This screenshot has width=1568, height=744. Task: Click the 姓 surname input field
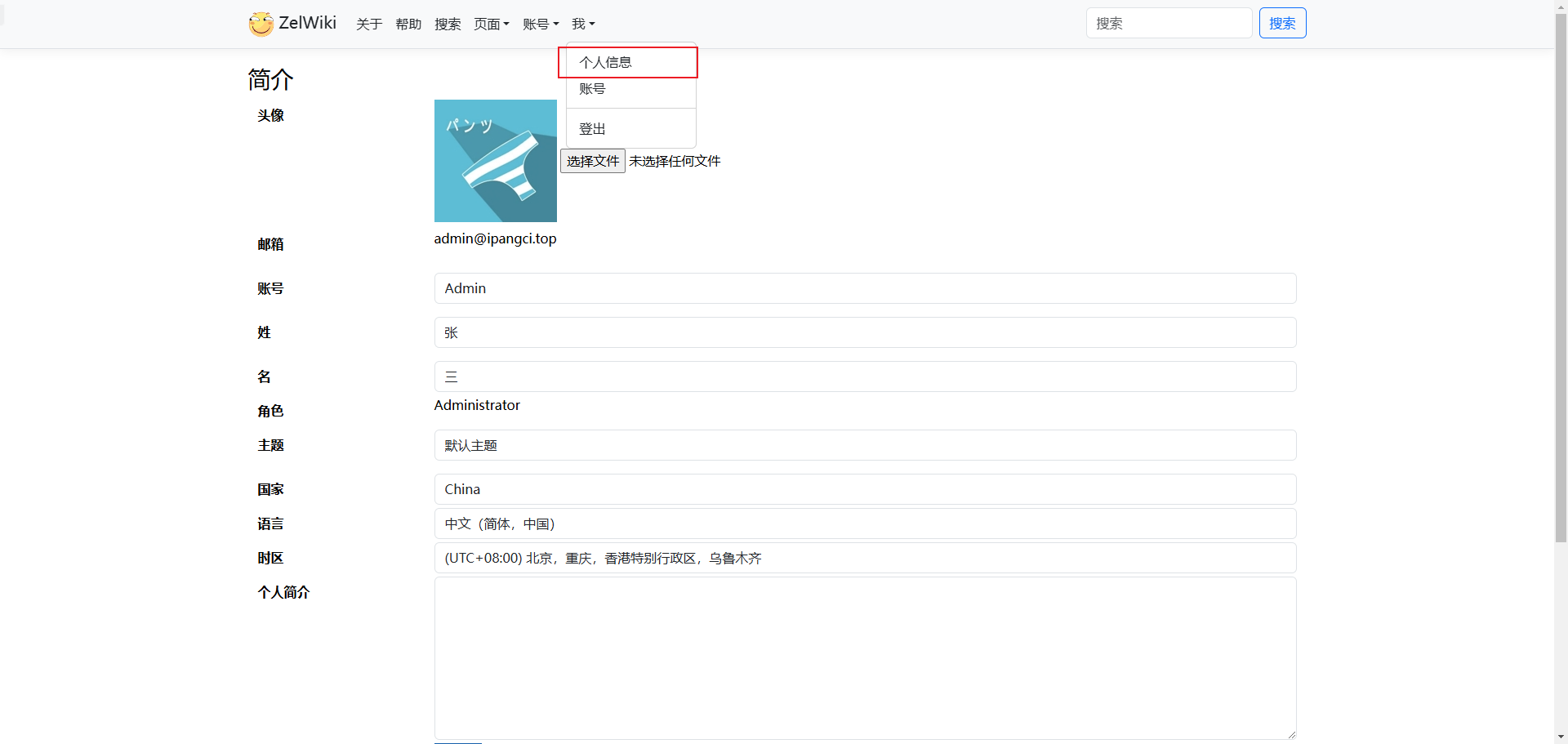[x=864, y=332]
